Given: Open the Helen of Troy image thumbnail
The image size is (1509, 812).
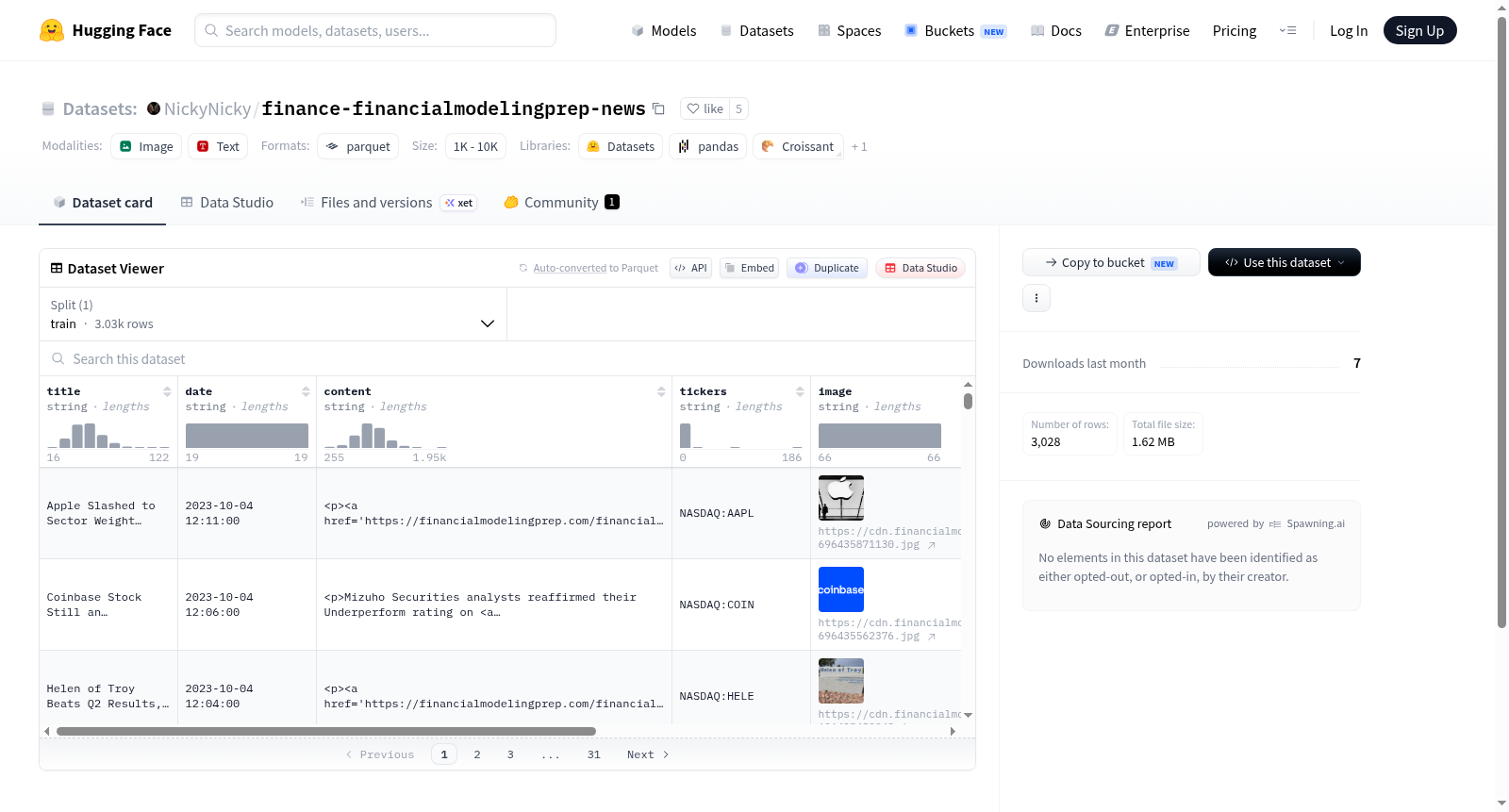Looking at the screenshot, I should click(x=841, y=681).
